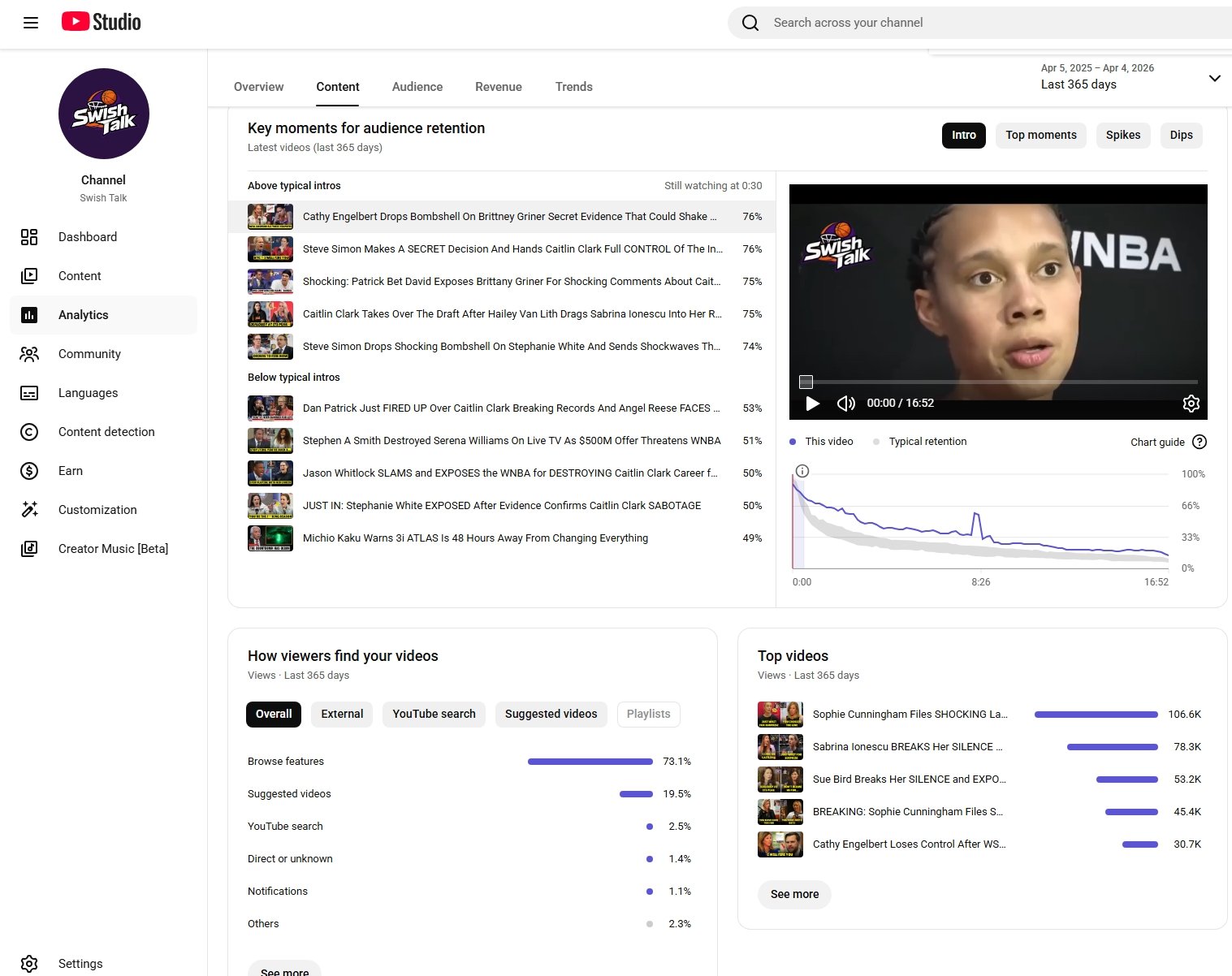
Task: Switch to the Audience tab
Action: click(x=417, y=87)
